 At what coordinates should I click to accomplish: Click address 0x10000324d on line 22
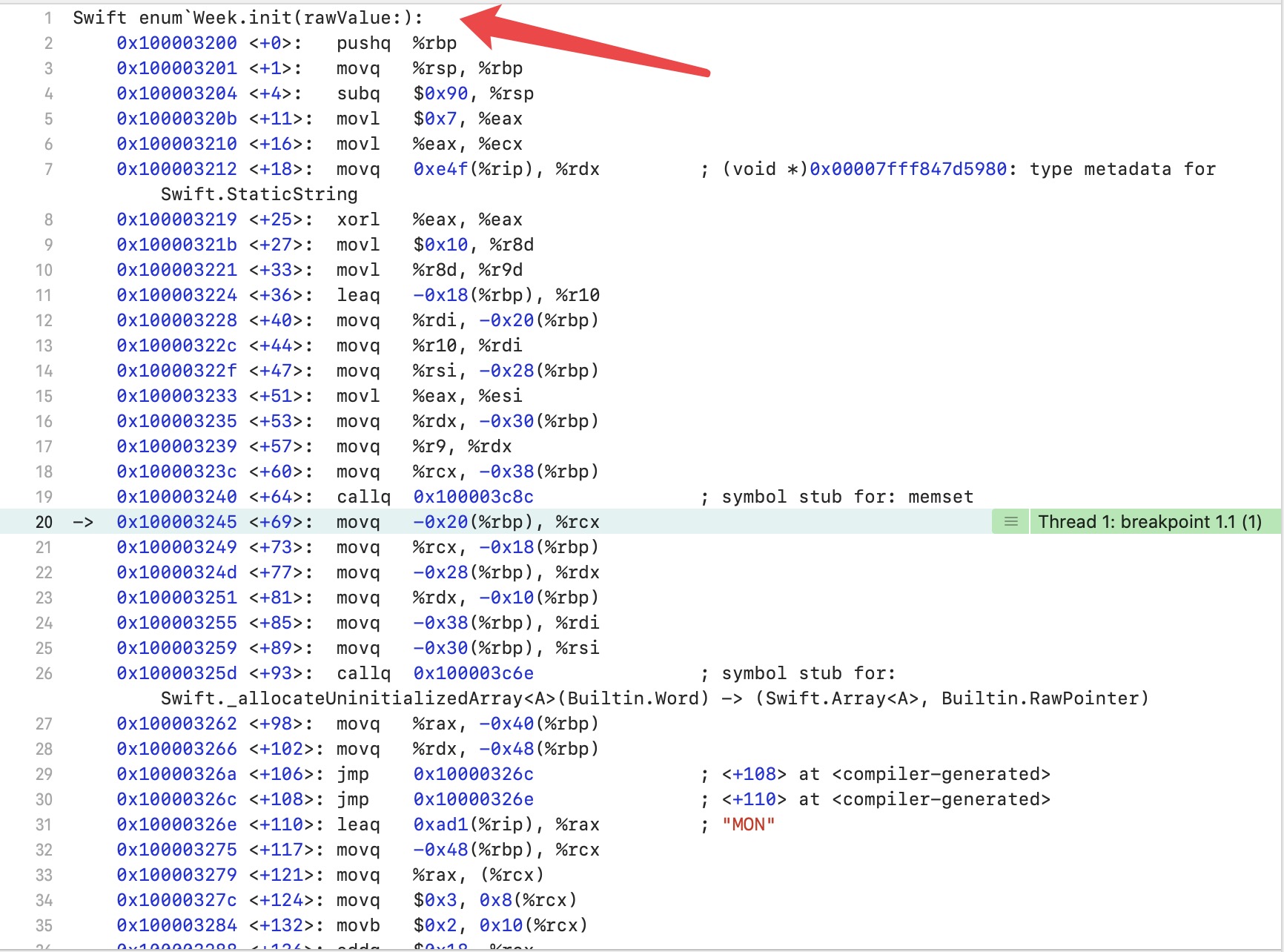[176, 572]
